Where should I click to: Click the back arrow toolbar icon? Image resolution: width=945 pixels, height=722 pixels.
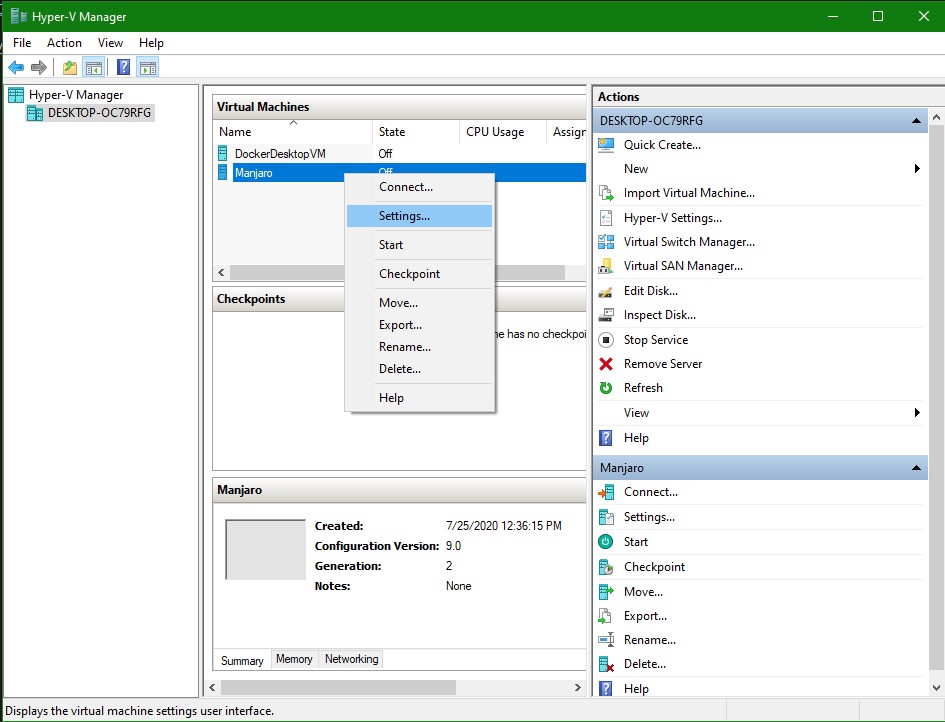point(16,68)
